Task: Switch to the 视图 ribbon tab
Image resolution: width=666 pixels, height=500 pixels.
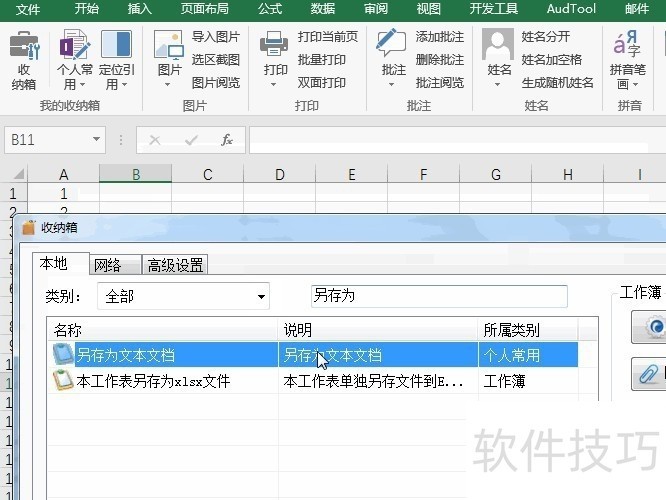Action: (429, 9)
